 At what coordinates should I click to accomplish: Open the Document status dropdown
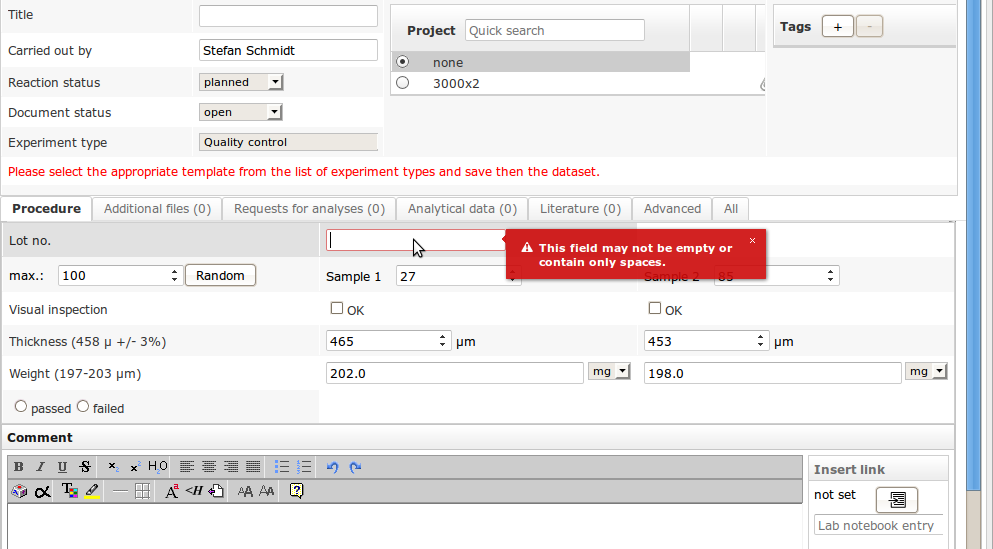(242, 112)
